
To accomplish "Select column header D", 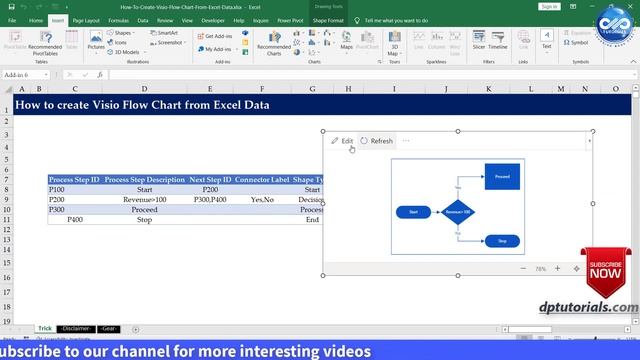I will (144, 89).
